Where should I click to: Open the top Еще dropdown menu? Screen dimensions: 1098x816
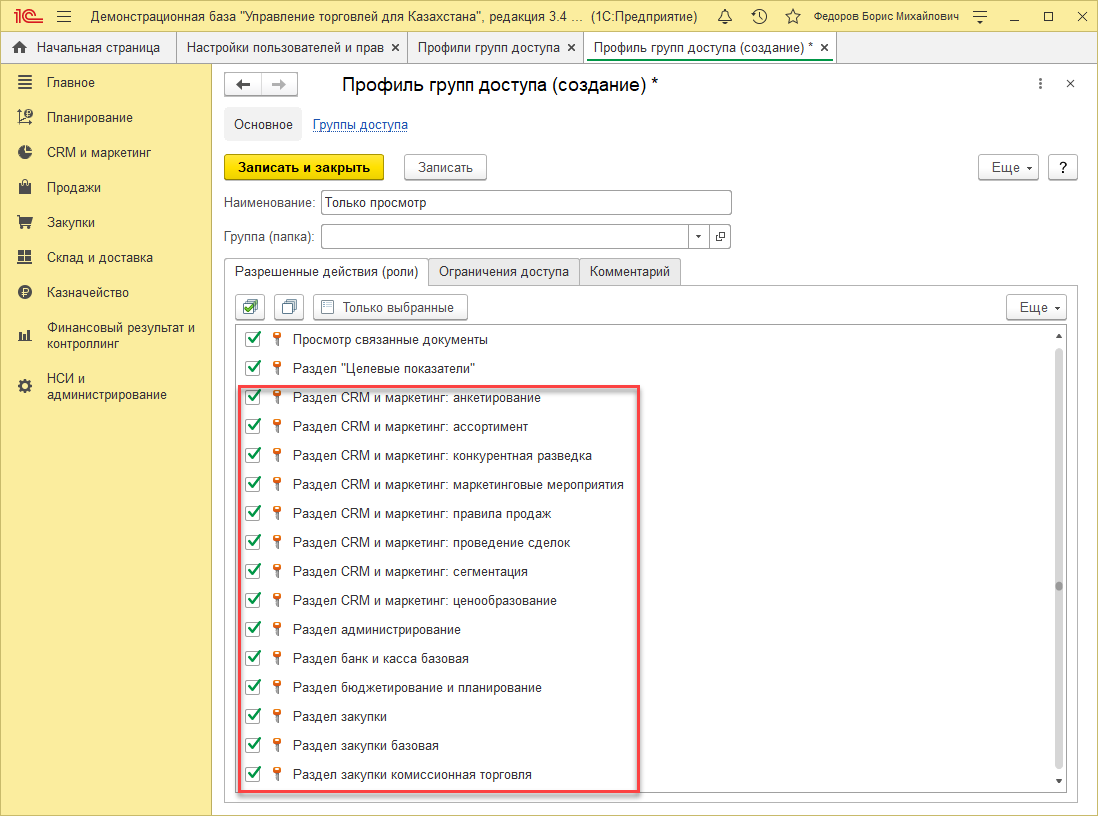(1008, 167)
